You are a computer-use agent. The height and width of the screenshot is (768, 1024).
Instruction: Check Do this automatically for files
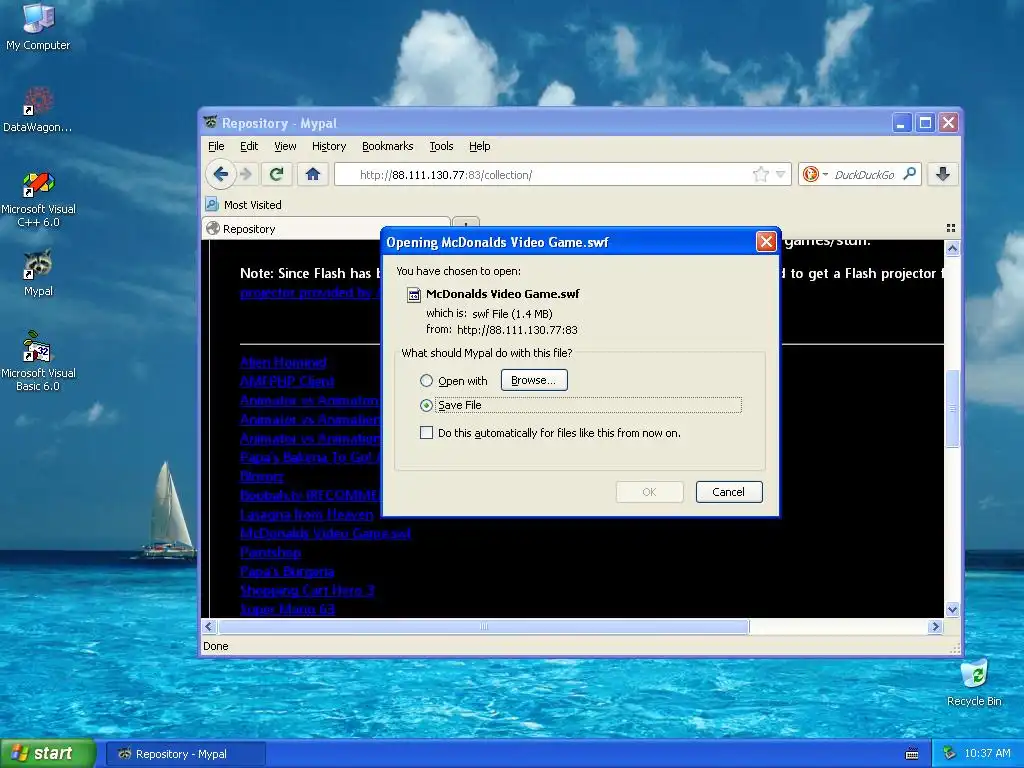tap(426, 432)
